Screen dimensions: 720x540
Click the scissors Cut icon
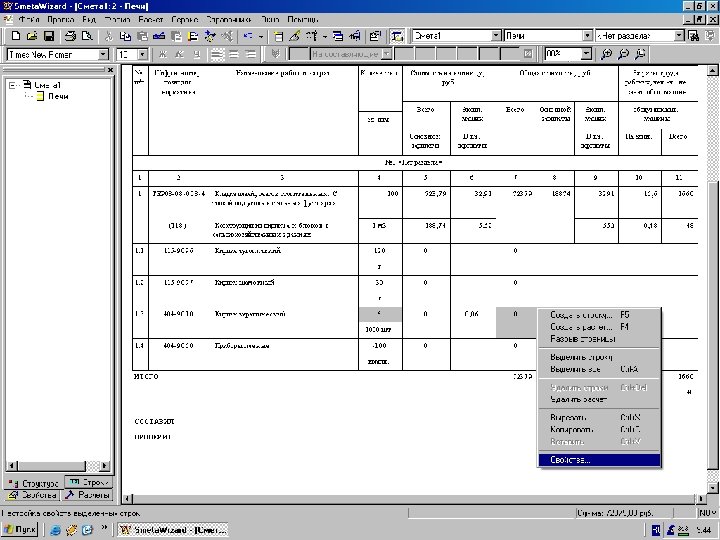coord(108,36)
